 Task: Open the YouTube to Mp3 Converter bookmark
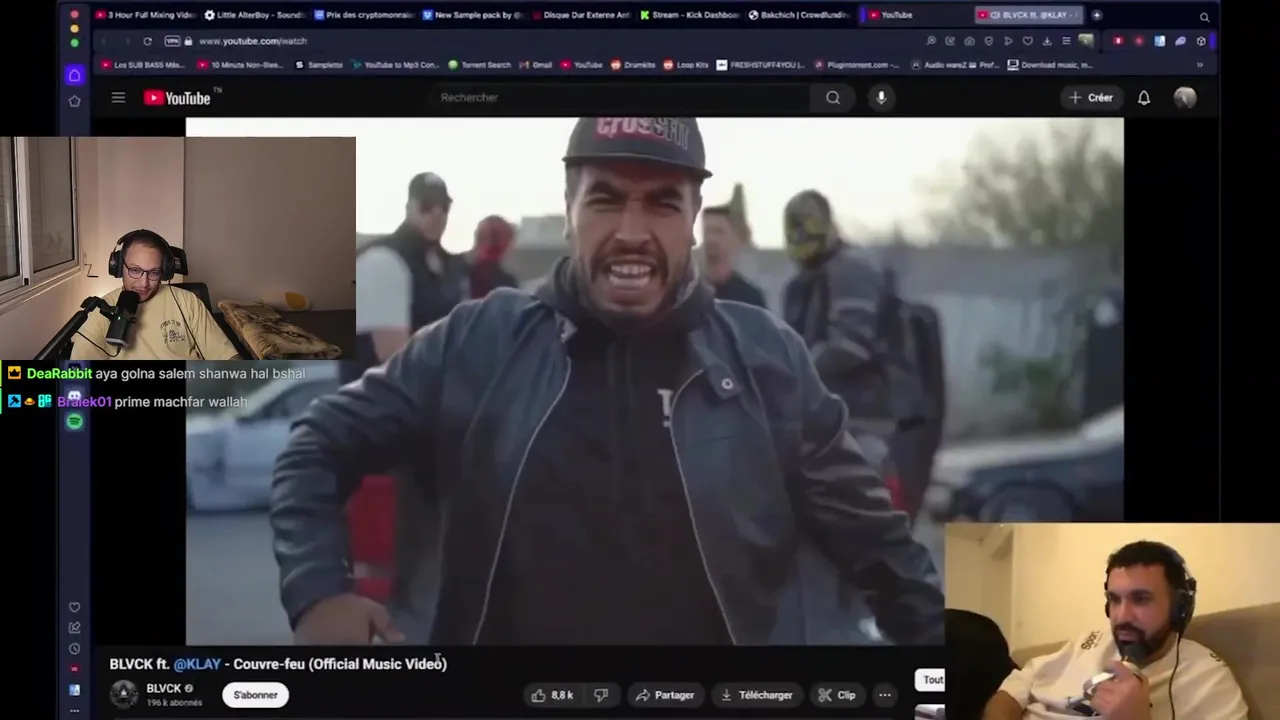(x=394, y=65)
